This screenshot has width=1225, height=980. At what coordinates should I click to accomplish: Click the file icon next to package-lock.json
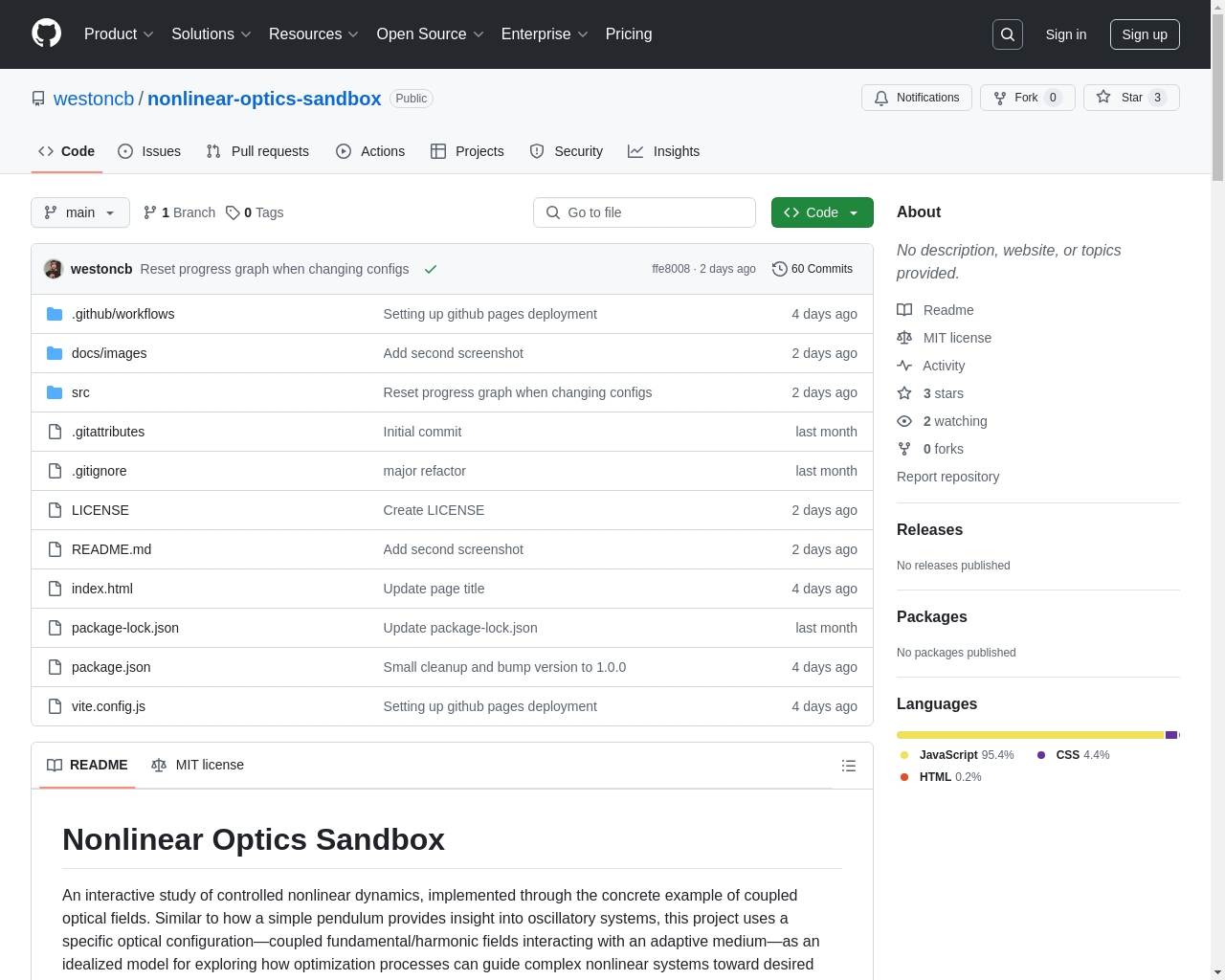pos(55,628)
